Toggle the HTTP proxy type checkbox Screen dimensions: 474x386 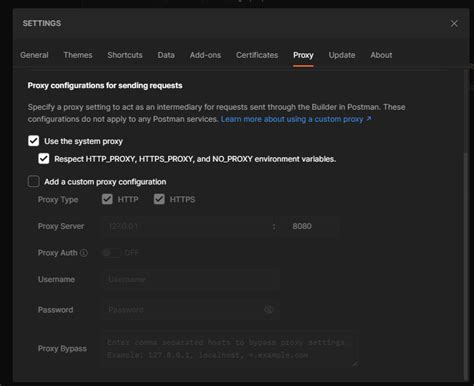click(x=107, y=199)
